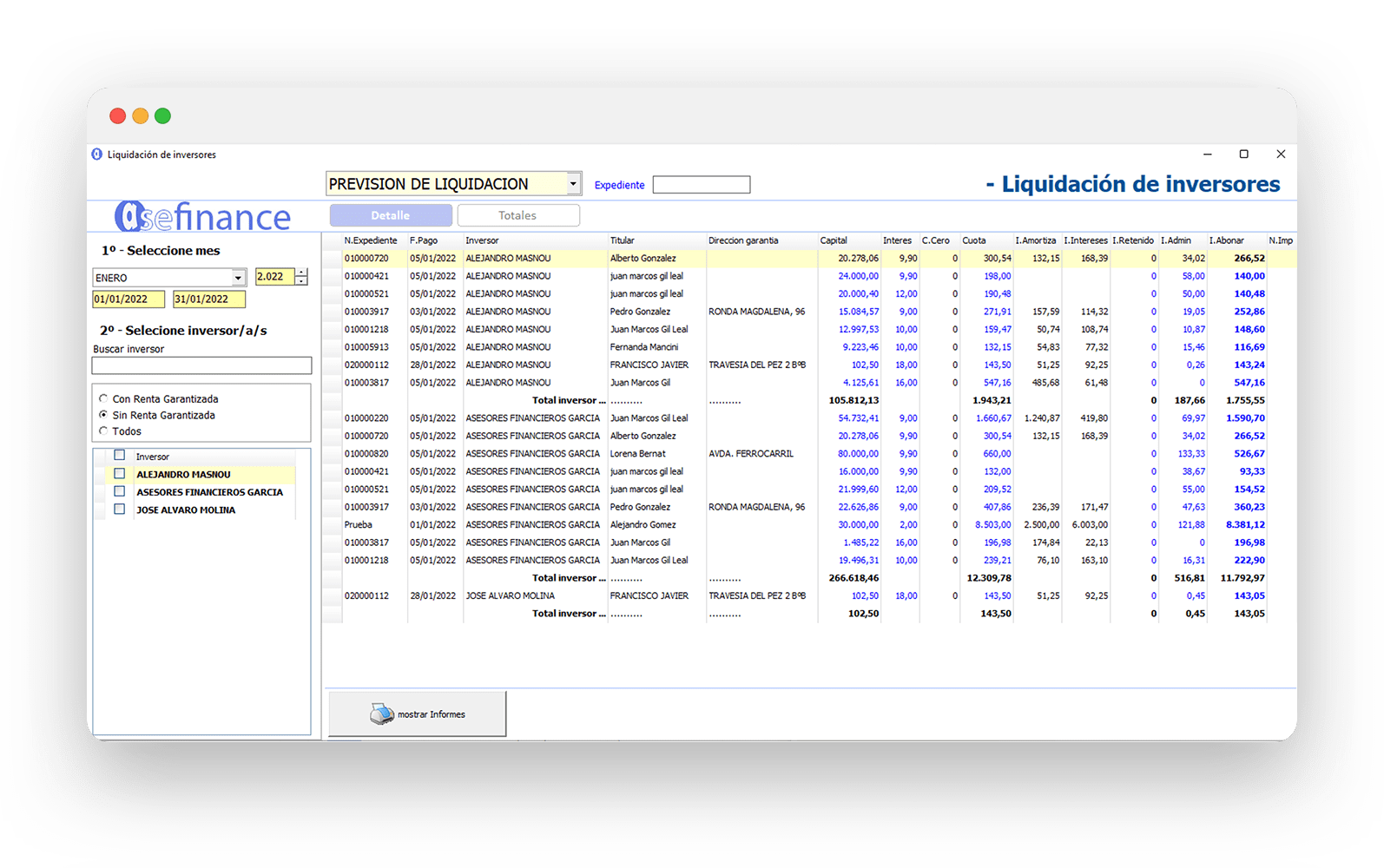Click the 03/01/2022 date in ALEJANDRO MASNOU's row
This screenshot has width=1384, height=868.
pyautogui.click(x=433, y=312)
